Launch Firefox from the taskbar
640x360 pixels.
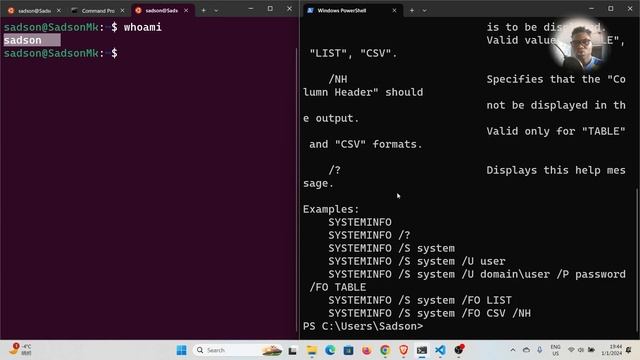(367, 350)
